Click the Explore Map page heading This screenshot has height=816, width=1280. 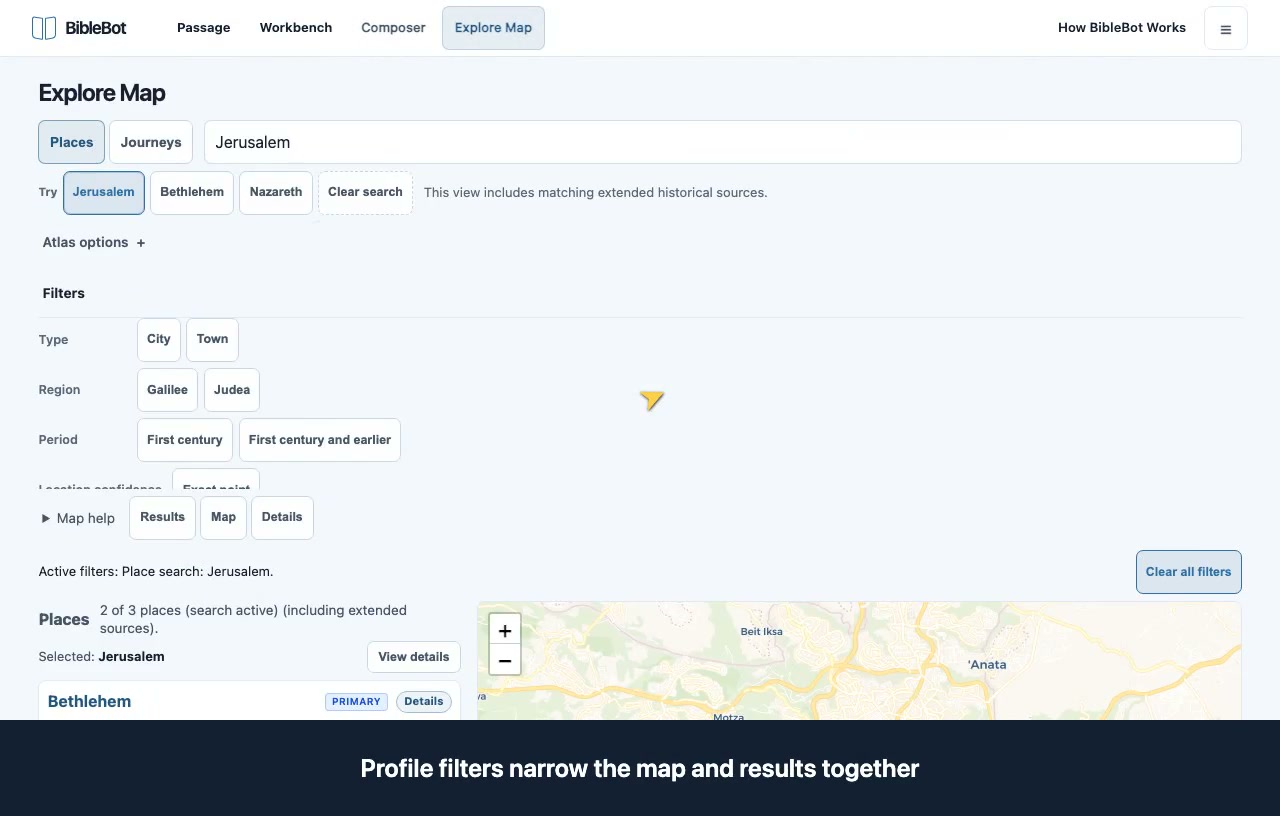[102, 93]
